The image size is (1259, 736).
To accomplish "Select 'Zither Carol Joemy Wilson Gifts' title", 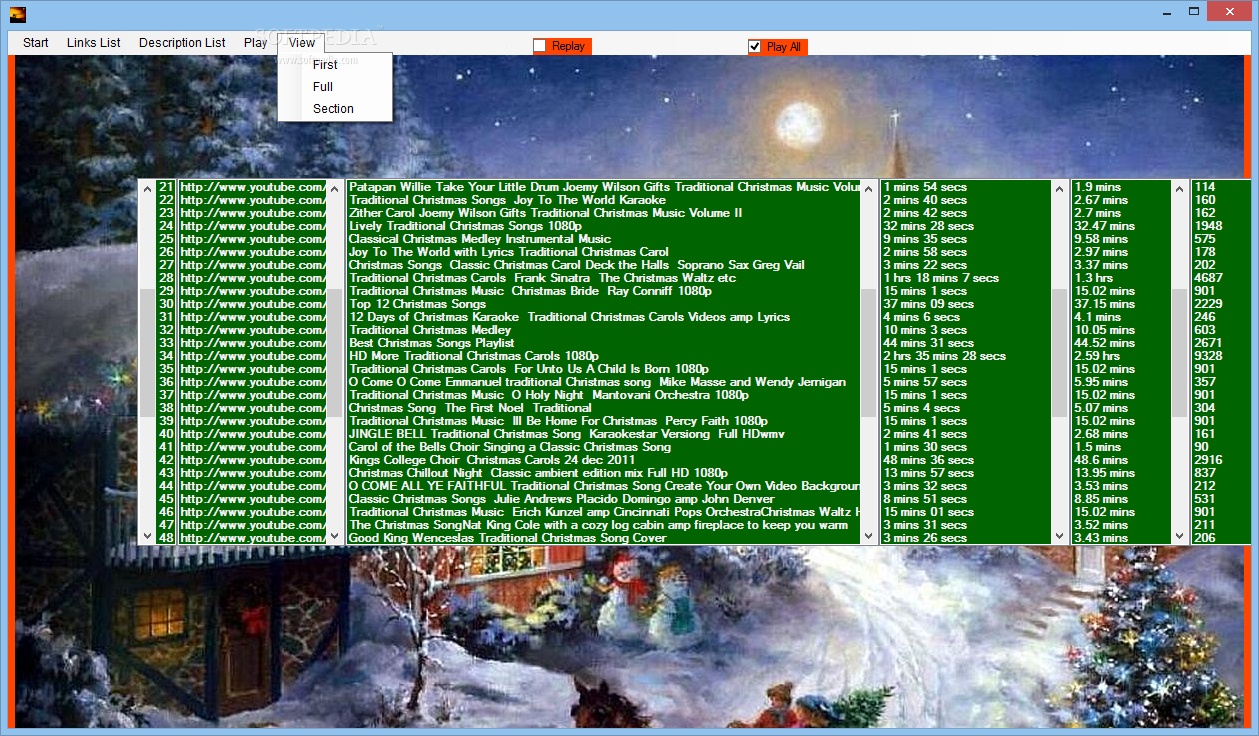I will click(545, 213).
